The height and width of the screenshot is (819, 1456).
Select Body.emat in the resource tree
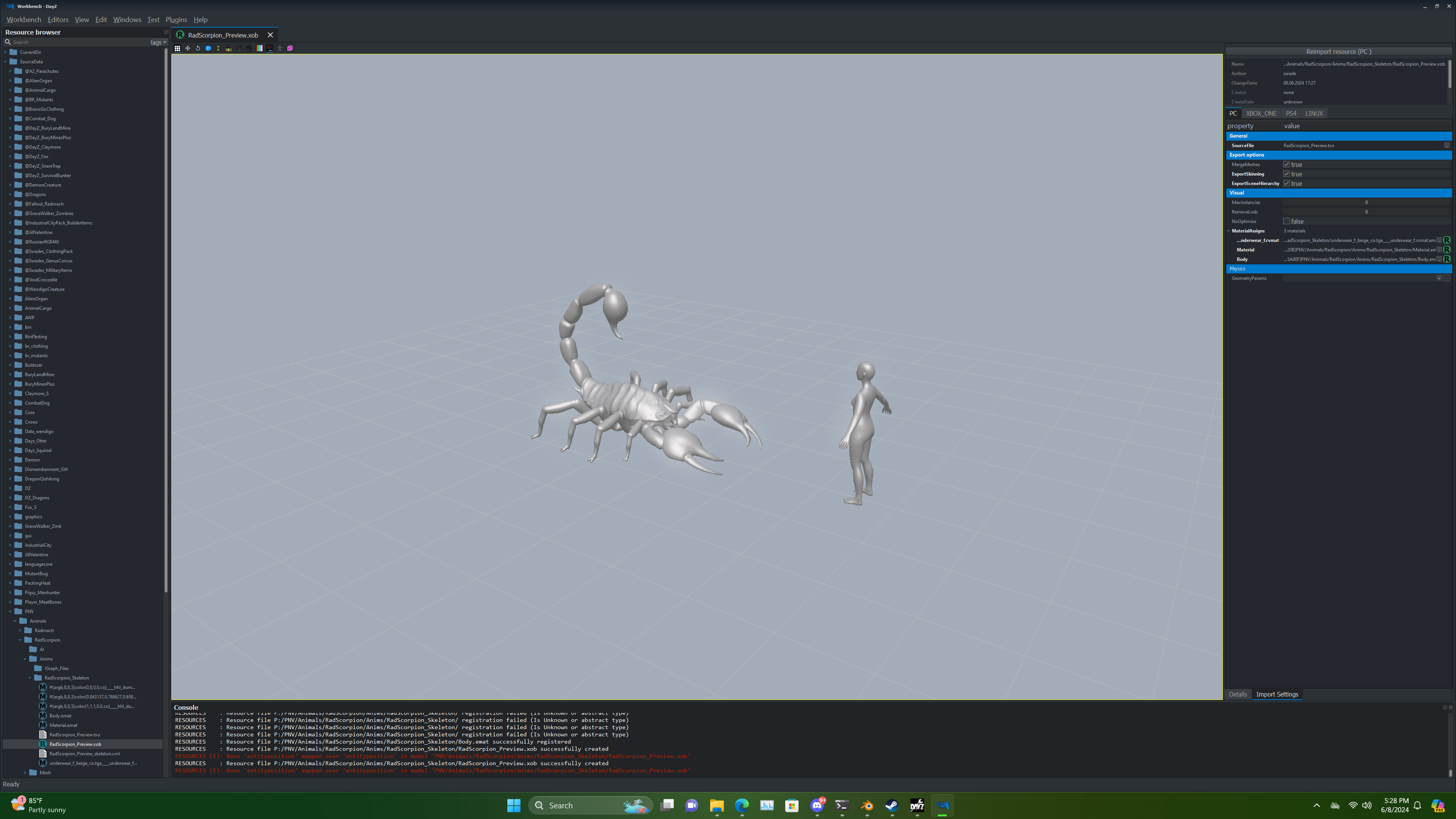[61, 715]
